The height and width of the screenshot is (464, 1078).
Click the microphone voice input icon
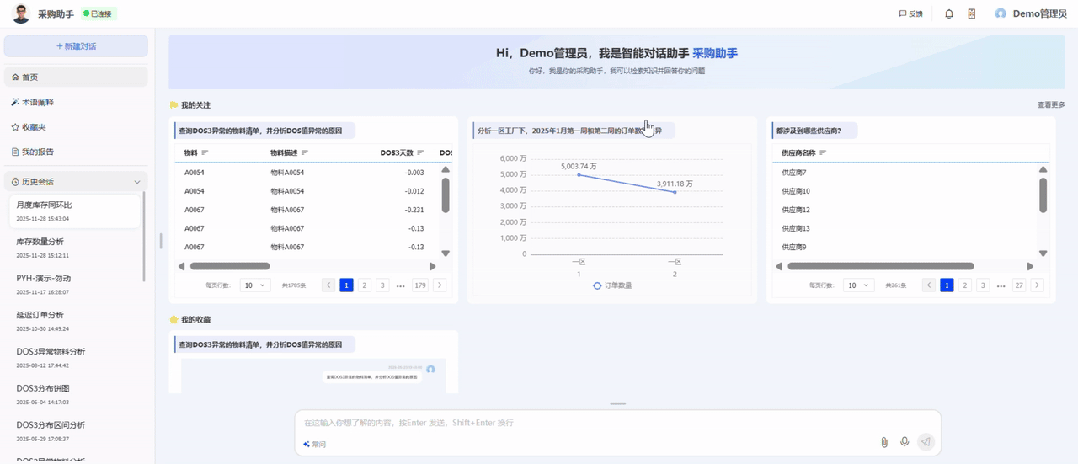click(x=905, y=442)
